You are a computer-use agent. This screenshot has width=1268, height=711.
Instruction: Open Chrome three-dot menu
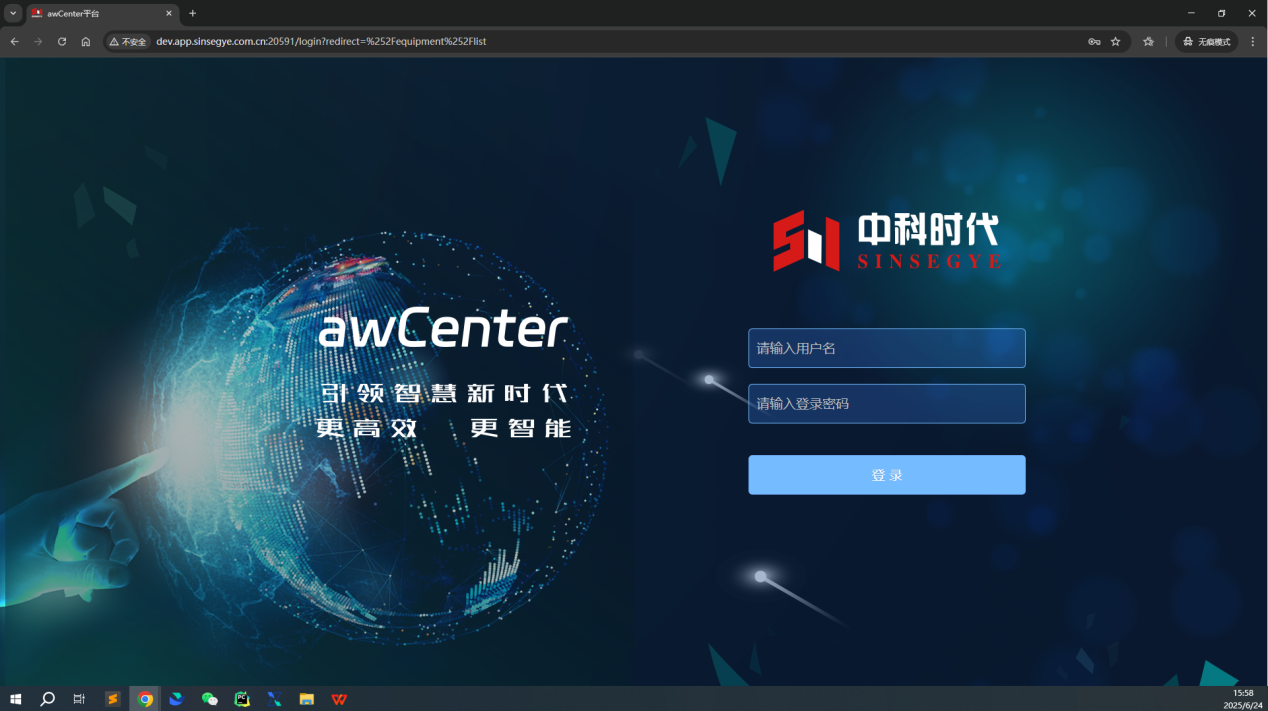pyautogui.click(x=1252, y=42)
